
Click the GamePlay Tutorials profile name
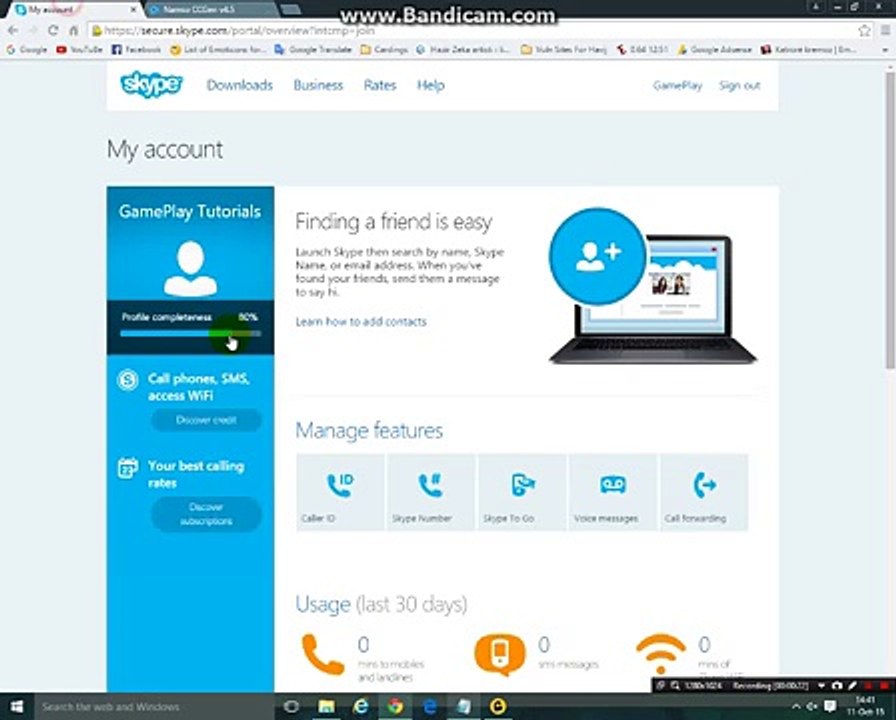(x=190, y=211)
